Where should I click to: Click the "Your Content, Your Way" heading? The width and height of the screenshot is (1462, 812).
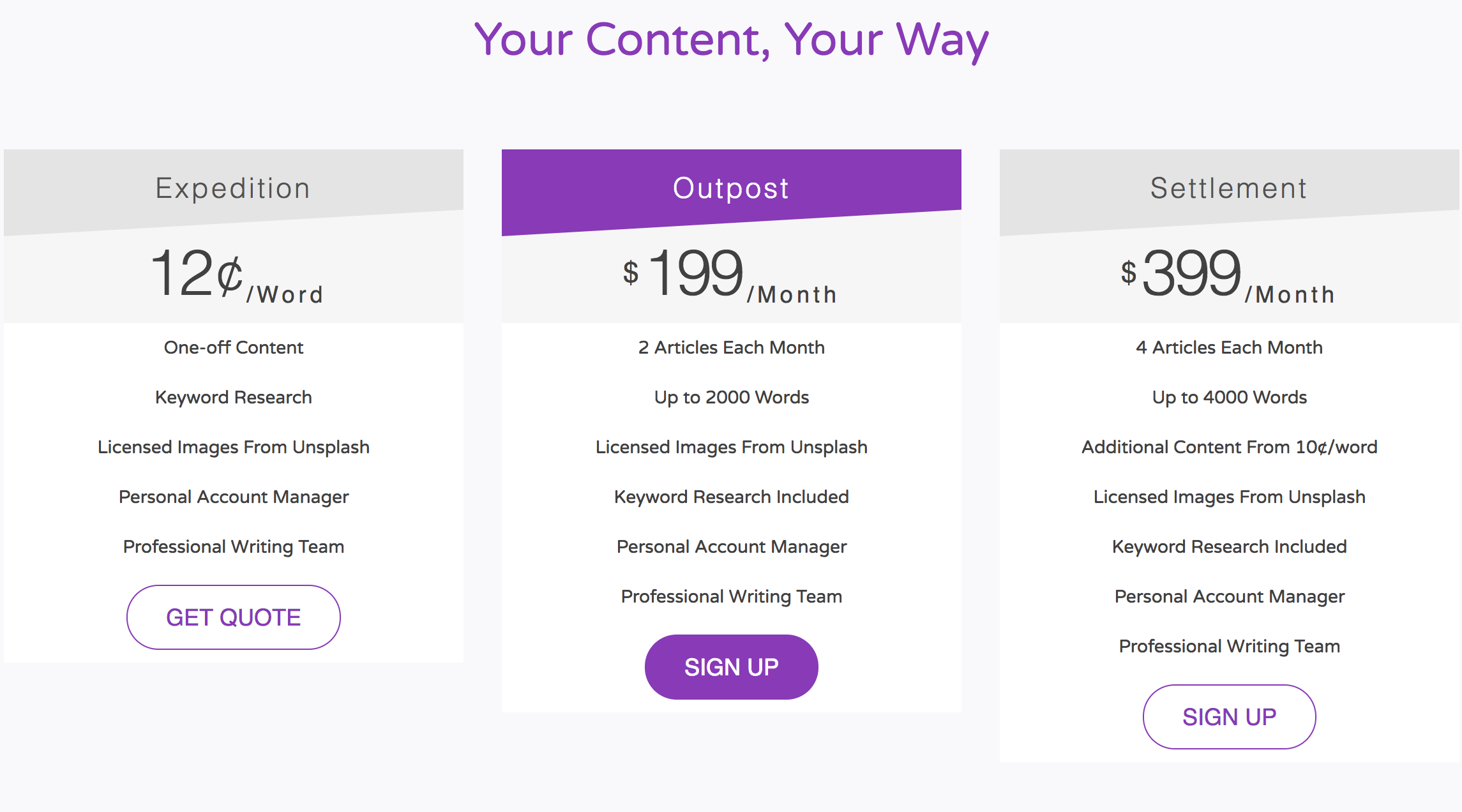pos(731,40)
